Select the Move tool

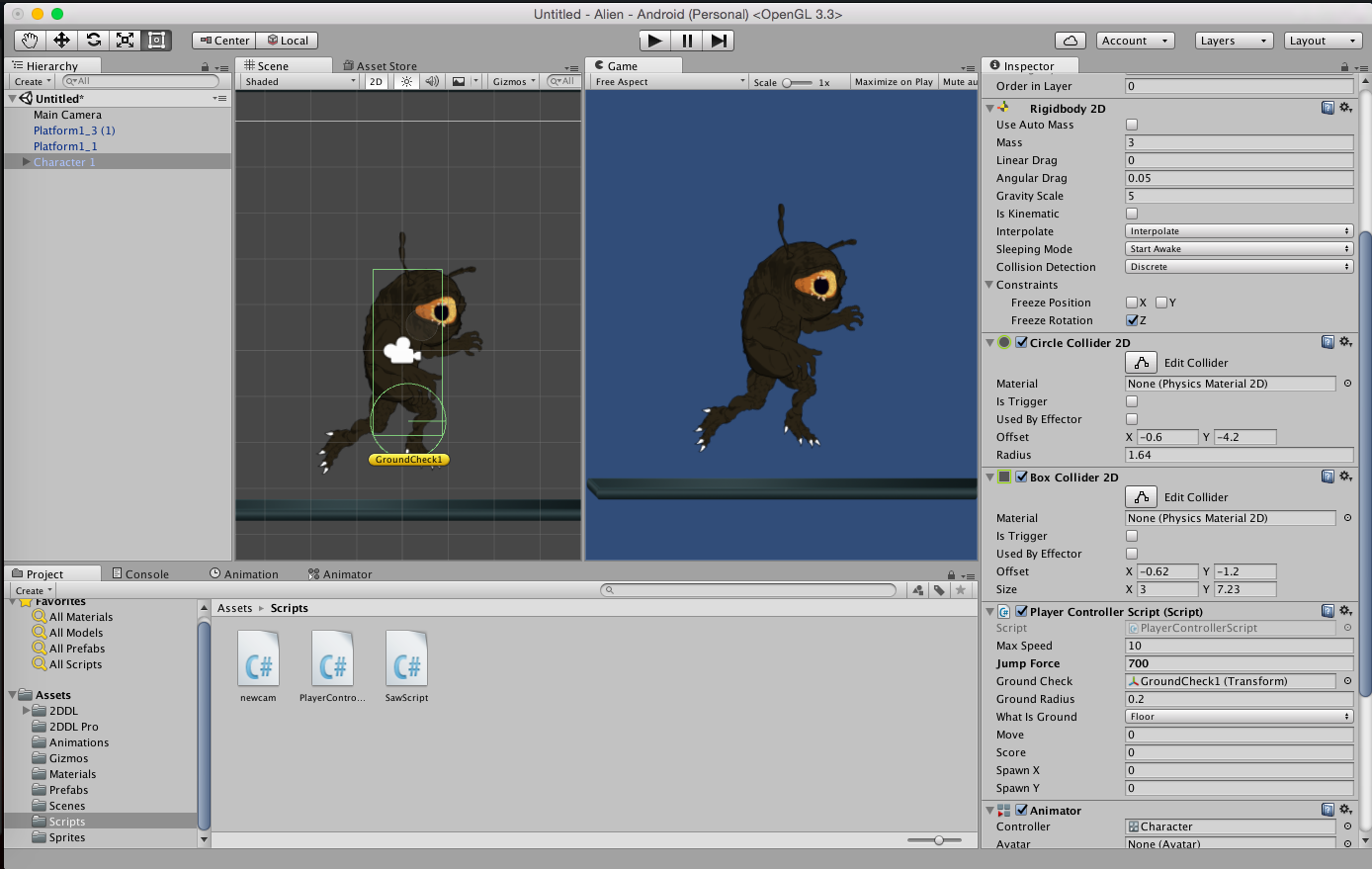tap(61, 41)
